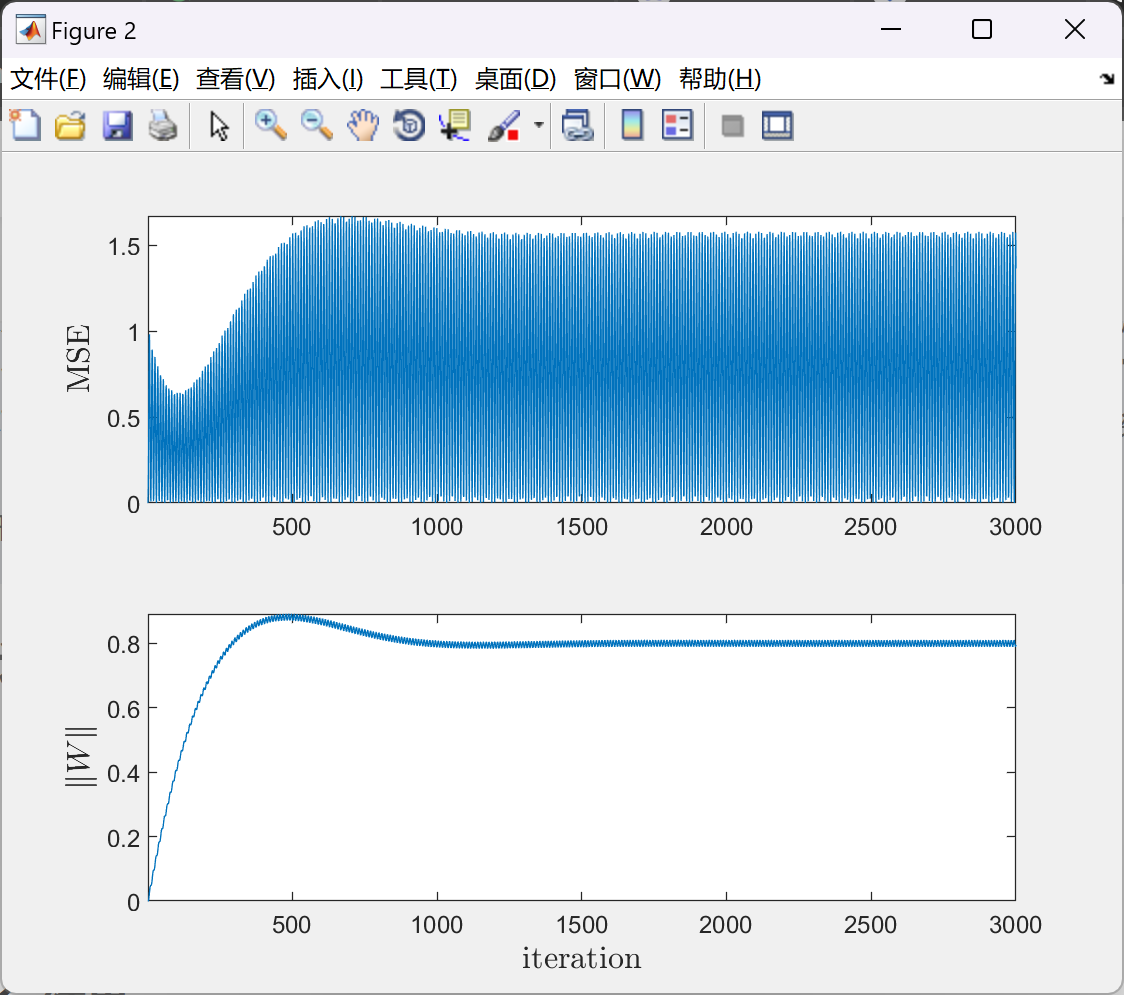Viewport: 1124px width, 995px height.
Task: Open the 插入(I) menu
Action: 328,79
